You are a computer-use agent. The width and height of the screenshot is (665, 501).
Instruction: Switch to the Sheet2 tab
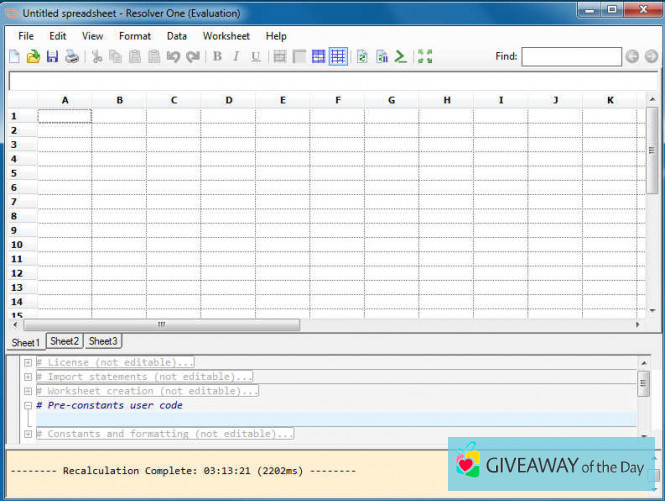pyautogui.click(x=65, y=342)
